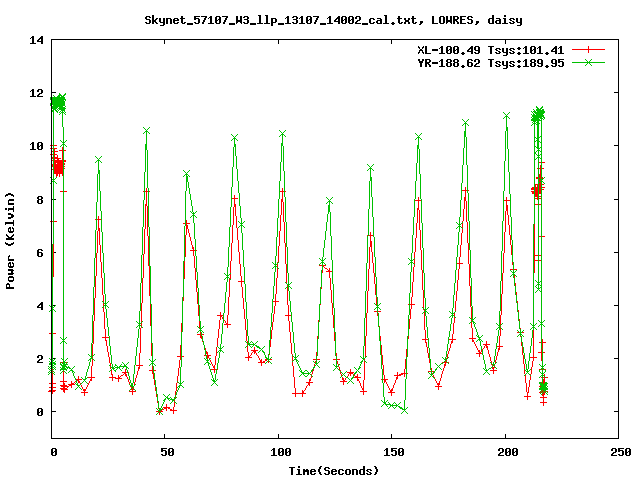Click the Power (Kelvin) axis label
The height and width of the screenshot is (480, 640).
(10, 241)
